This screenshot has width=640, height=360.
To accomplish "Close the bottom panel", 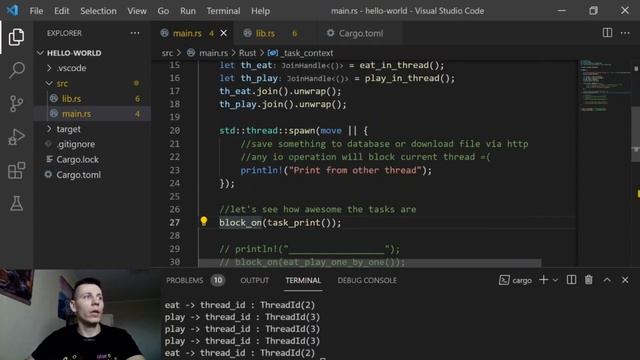I will pyautogui.click(x=625, y=280).
